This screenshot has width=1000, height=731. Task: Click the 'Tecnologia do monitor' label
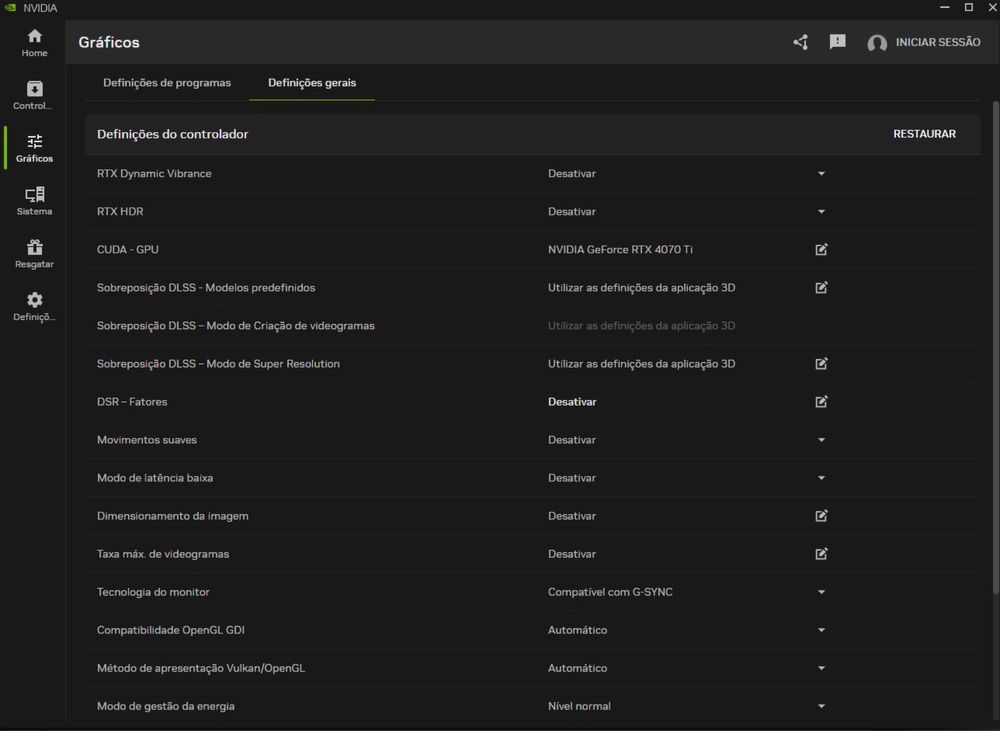pos(153,592)
